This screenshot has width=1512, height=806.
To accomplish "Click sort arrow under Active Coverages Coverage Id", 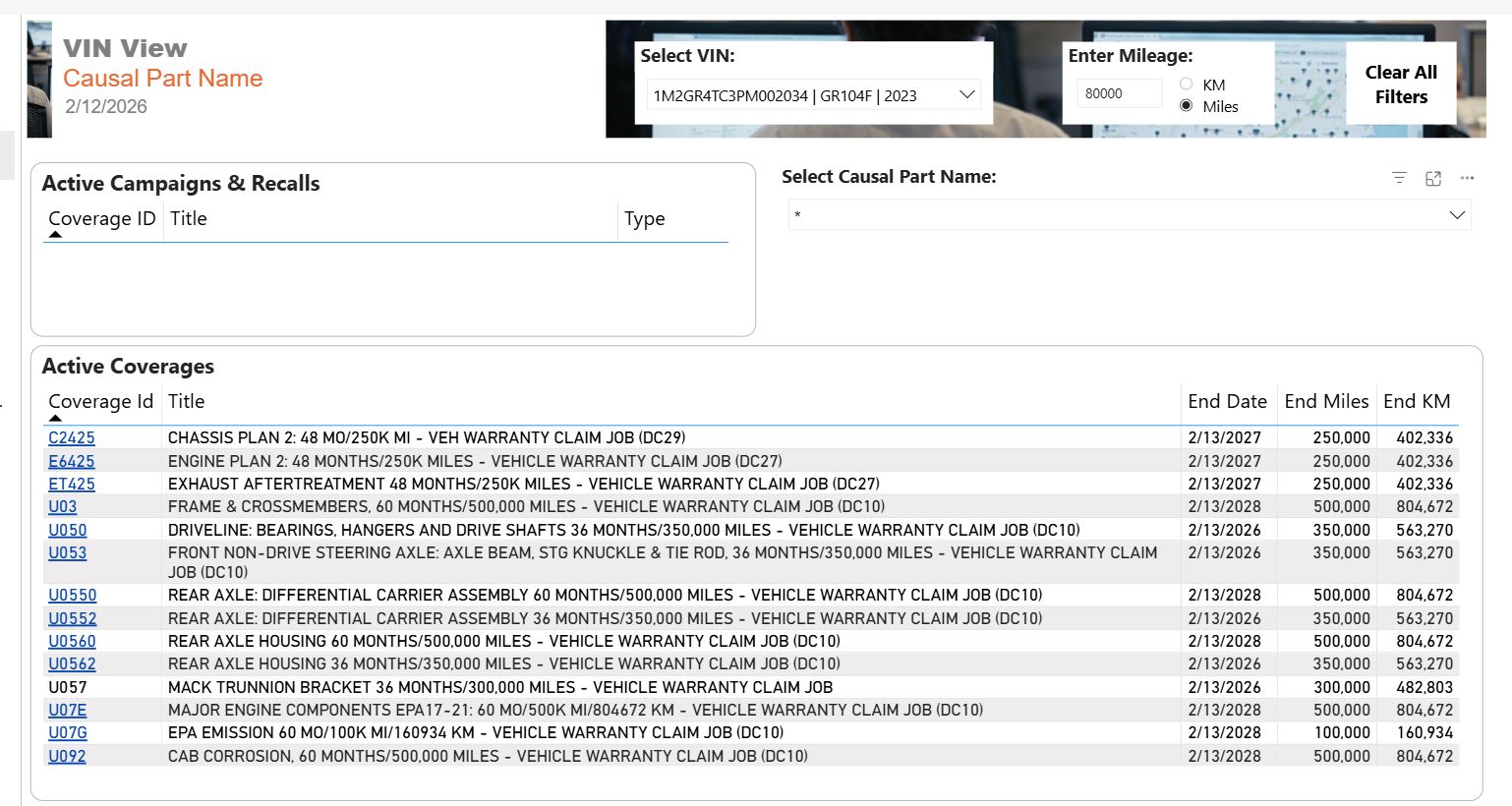I will [x=55, y=418].
